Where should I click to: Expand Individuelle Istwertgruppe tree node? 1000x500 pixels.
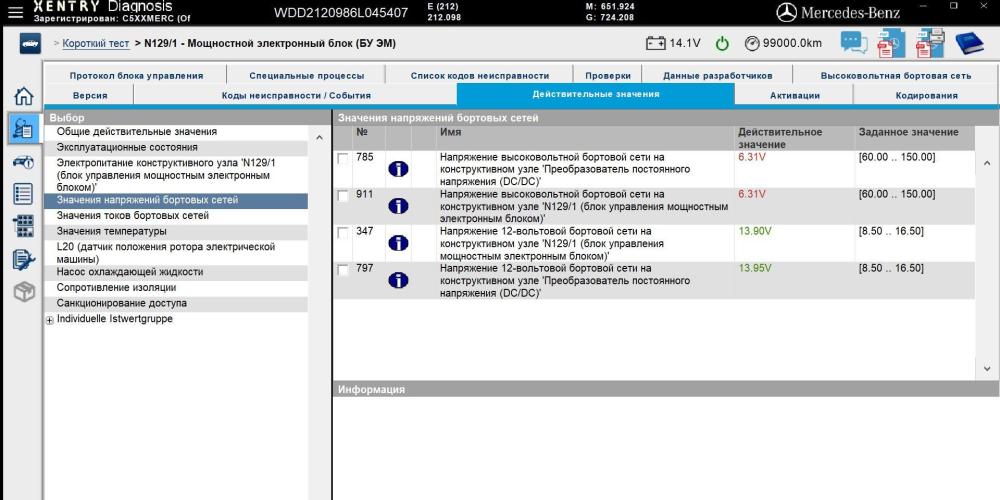click(x=50, y=321)
